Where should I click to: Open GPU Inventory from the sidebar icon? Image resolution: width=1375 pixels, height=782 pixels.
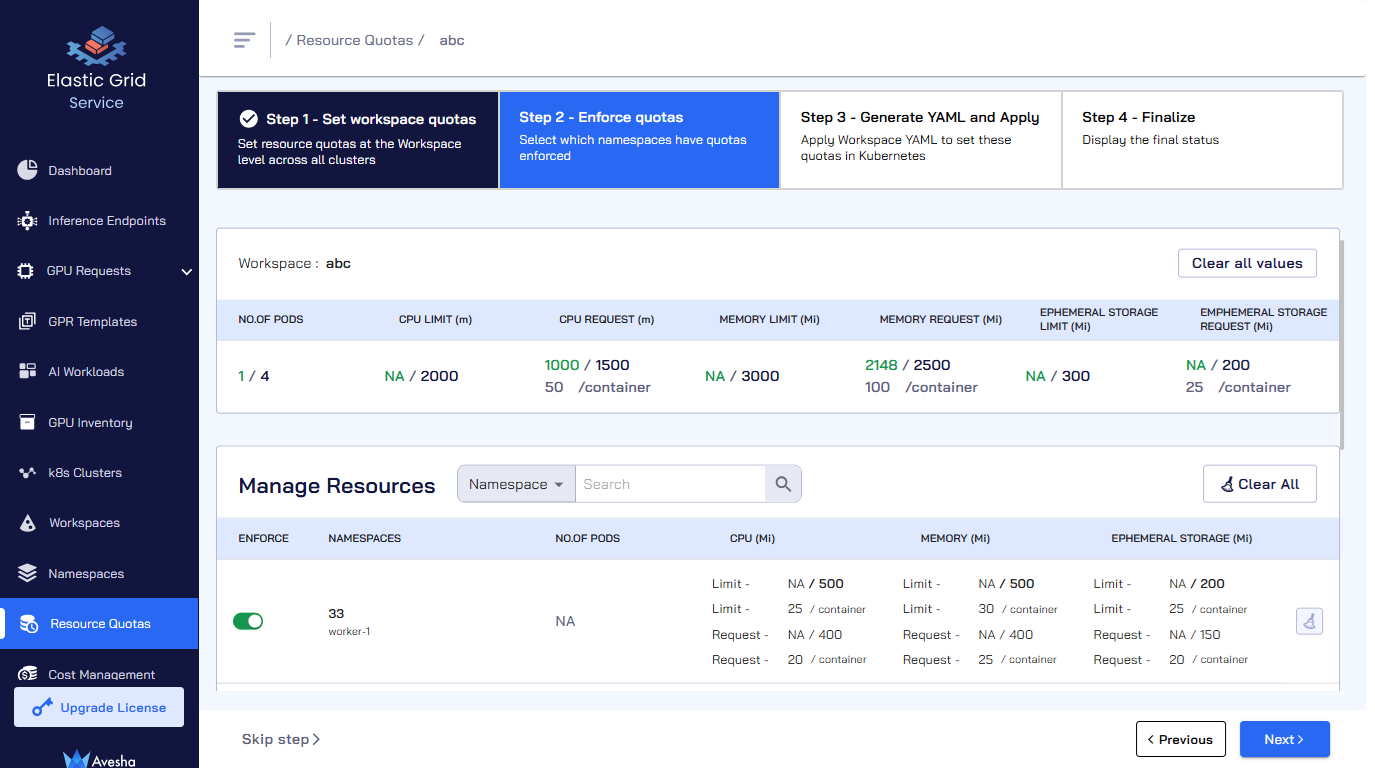(27, 423)
